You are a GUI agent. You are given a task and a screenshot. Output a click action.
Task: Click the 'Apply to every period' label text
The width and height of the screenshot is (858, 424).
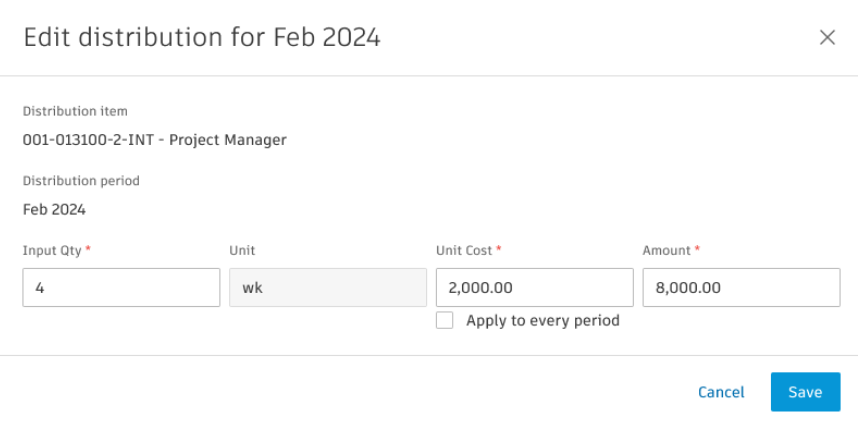tap(543, 321)
